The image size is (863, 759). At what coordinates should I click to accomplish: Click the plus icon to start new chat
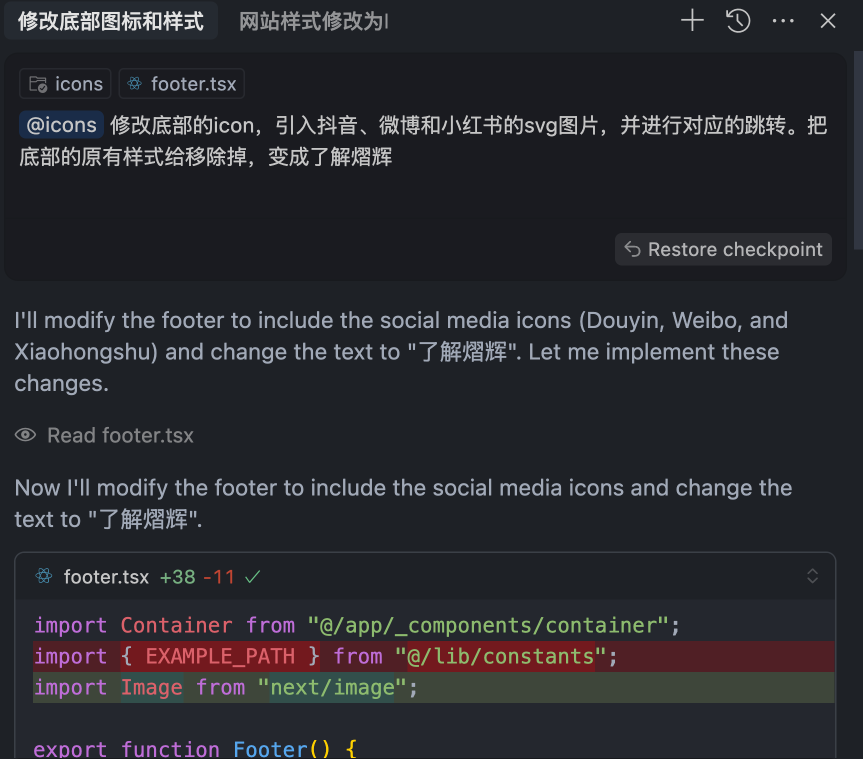click(692, 21)
